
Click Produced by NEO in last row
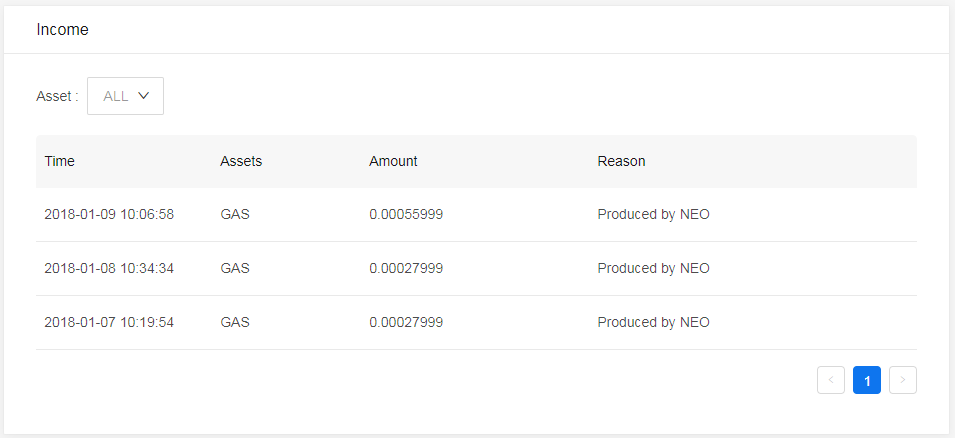pyautogui.click(x=654, y=322)
